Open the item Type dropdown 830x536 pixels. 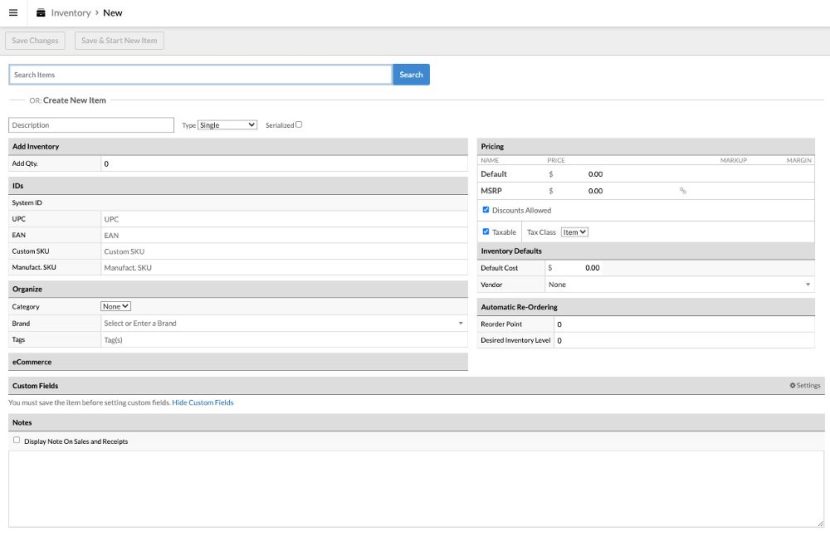[x=227, y=125]
